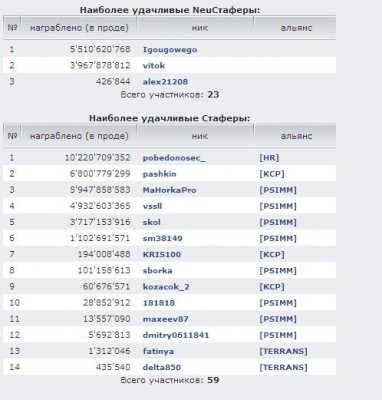Click the alex21208 nickname
Image resolution: width=382 pixels, height=400 pixels.
coord(165,82)
